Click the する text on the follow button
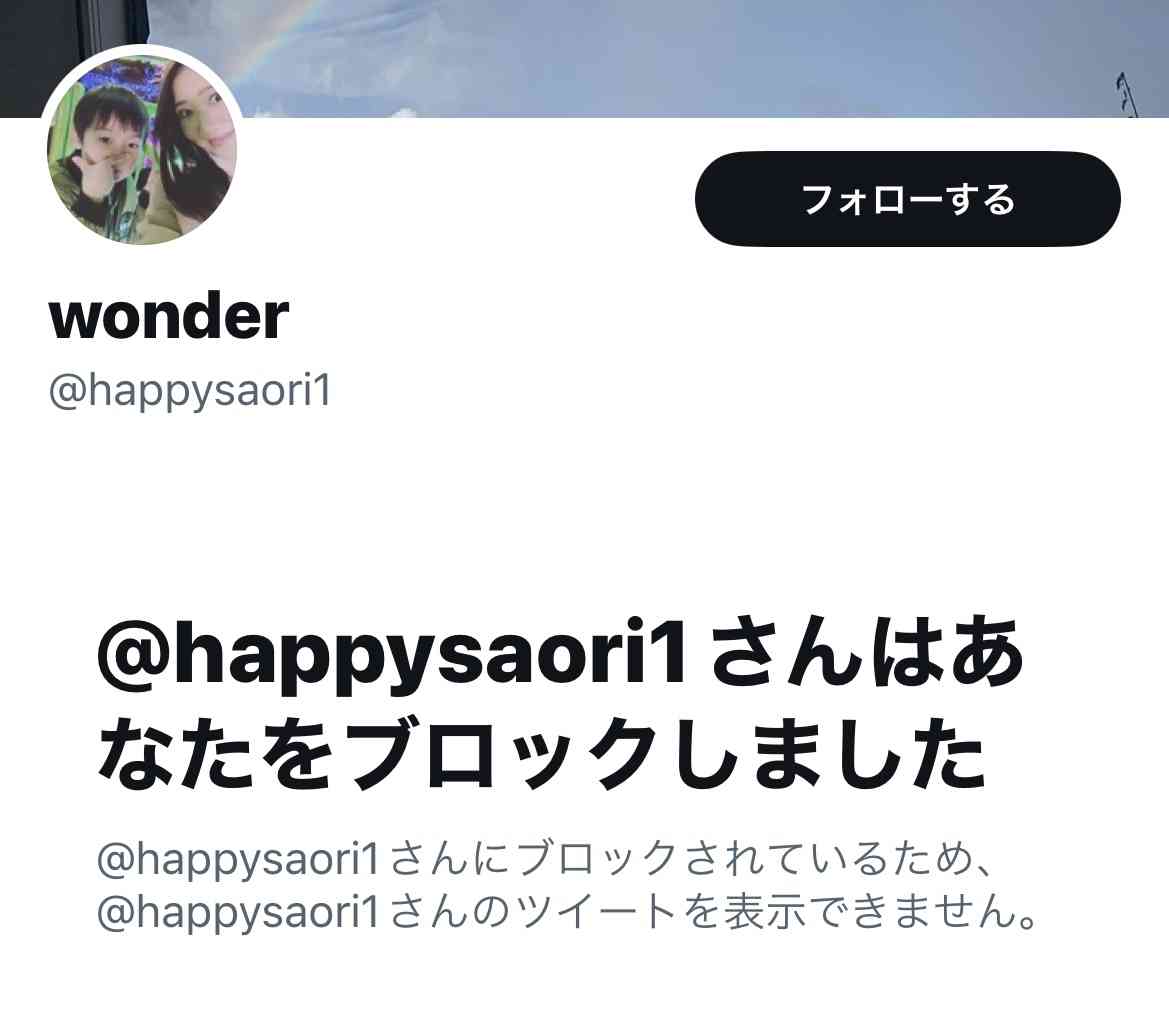 tap(980, 200)
